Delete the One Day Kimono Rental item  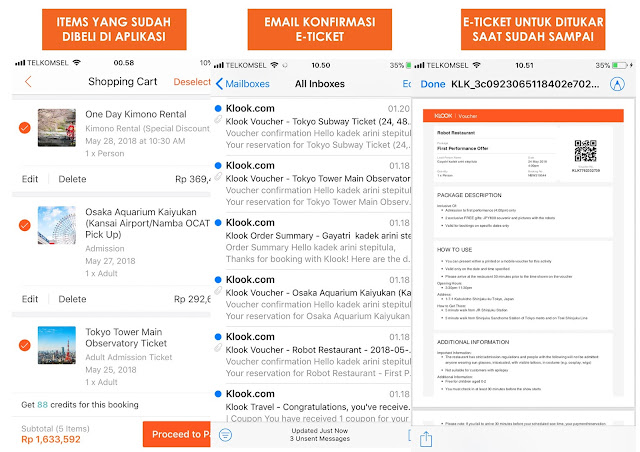(72, 179)
